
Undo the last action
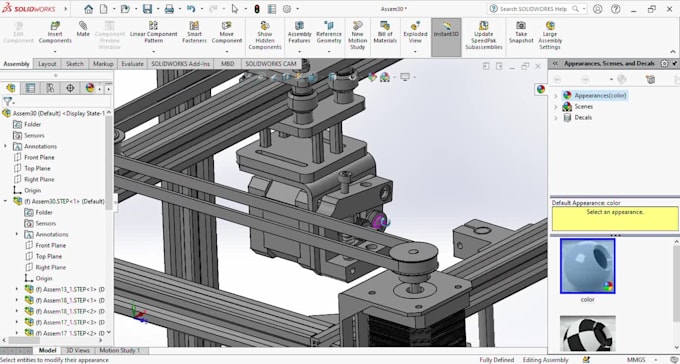pyautogui.click(x=191, y=9)
